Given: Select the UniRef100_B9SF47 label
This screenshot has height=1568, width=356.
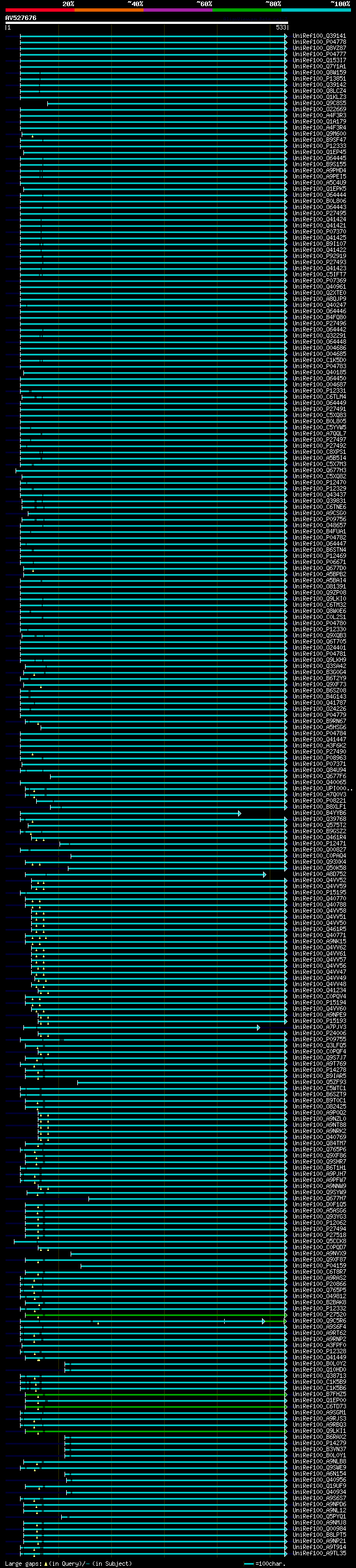Looking at the screenshot, I should point(319,140).
